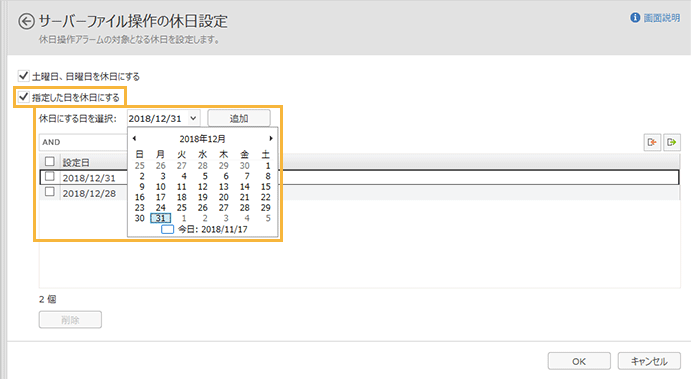Viewport: 691px width, 379px height.
Task: Check the box for row 2018/12/31
Action: (50, 176)
